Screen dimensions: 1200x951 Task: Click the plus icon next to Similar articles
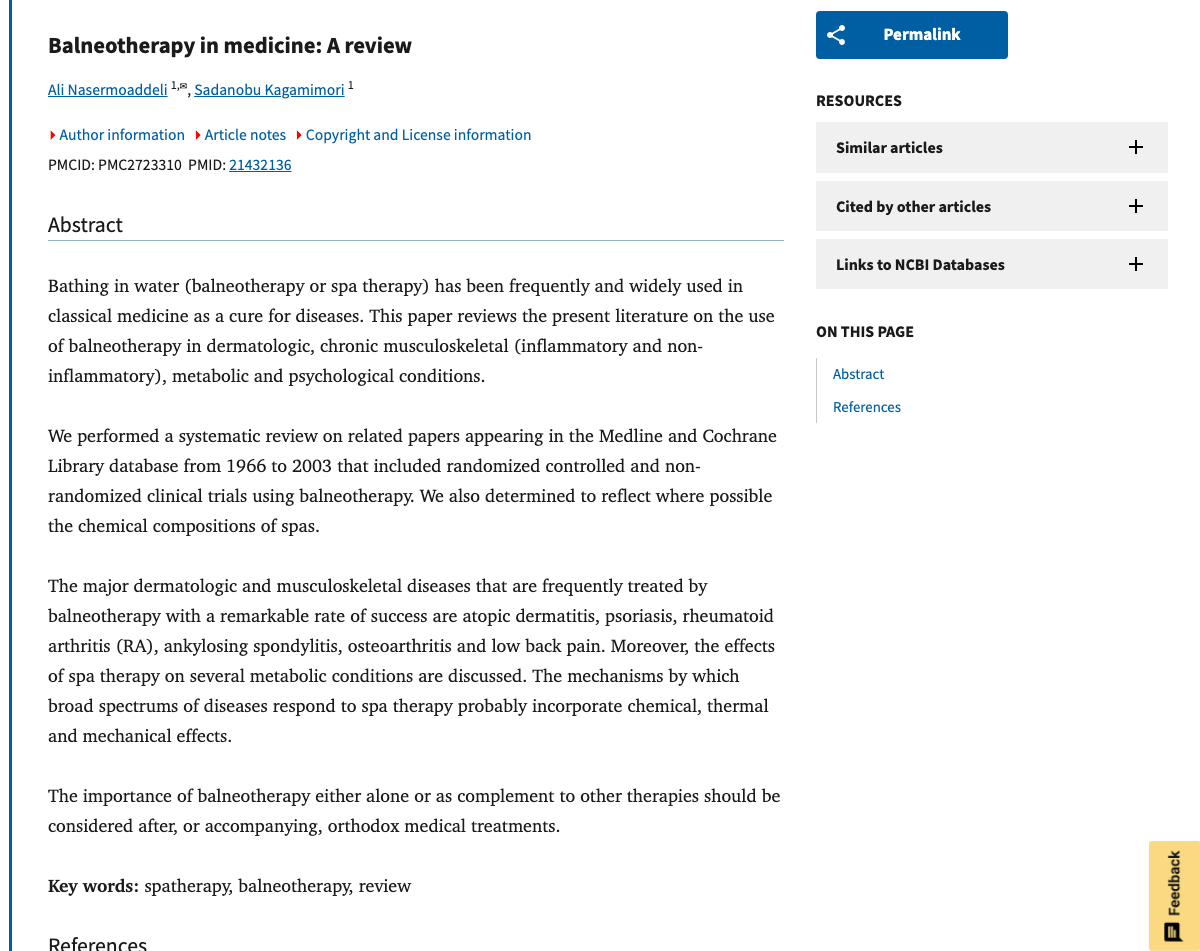click(x=1136, y=147)
